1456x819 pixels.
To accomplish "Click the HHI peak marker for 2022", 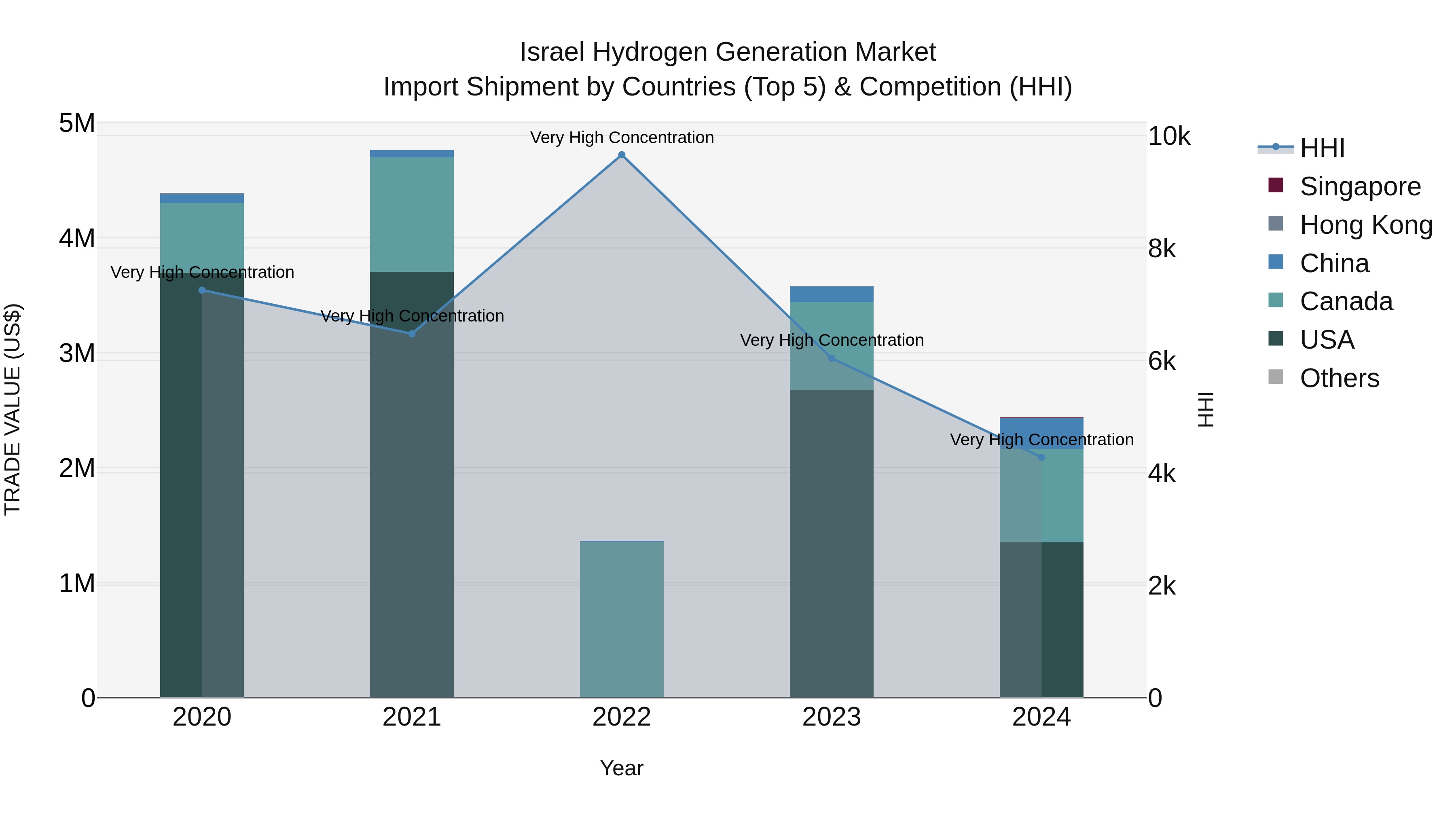I will [622, 155].
